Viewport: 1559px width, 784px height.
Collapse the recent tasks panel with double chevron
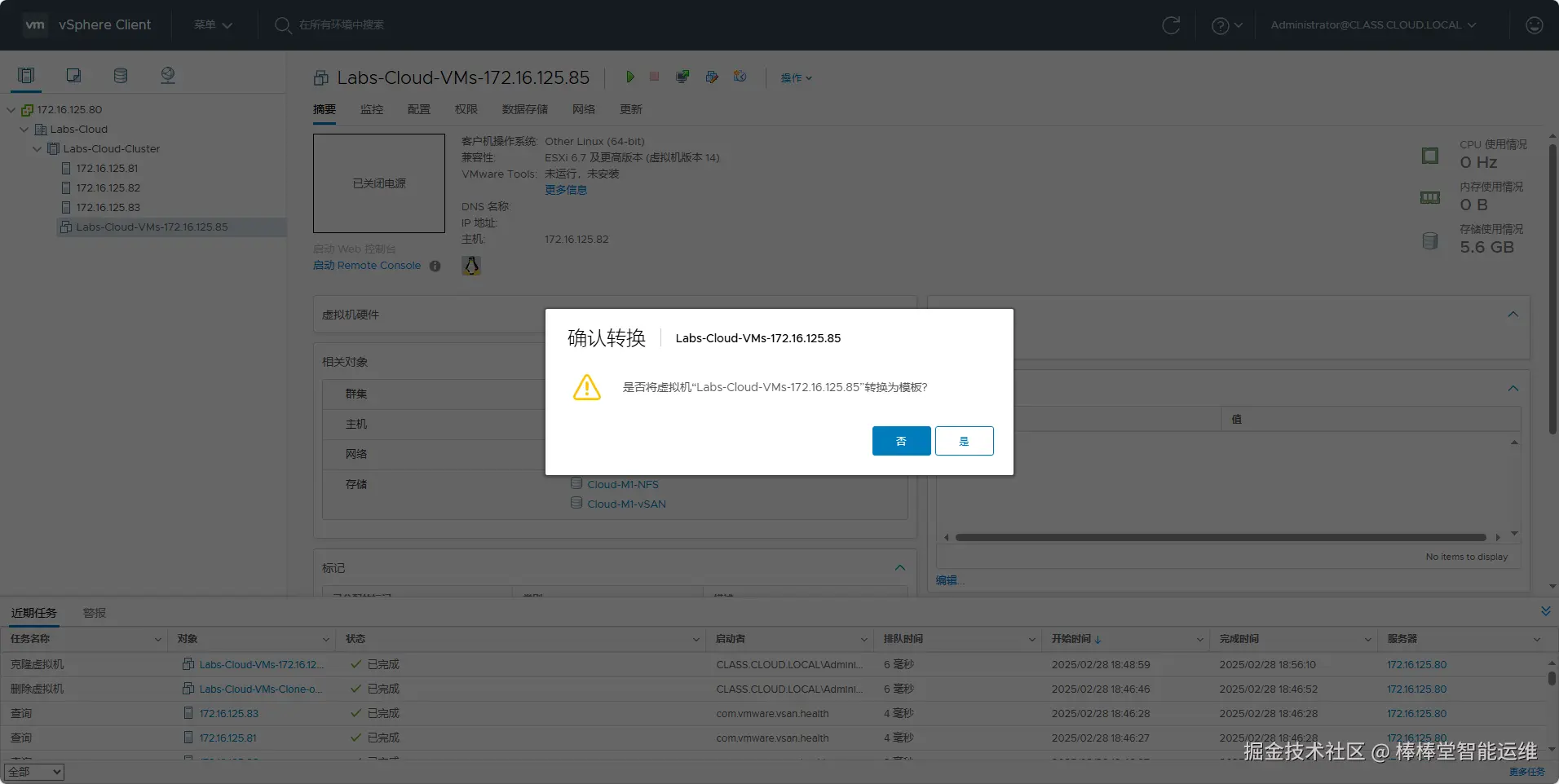click(x=1545, y=611)
